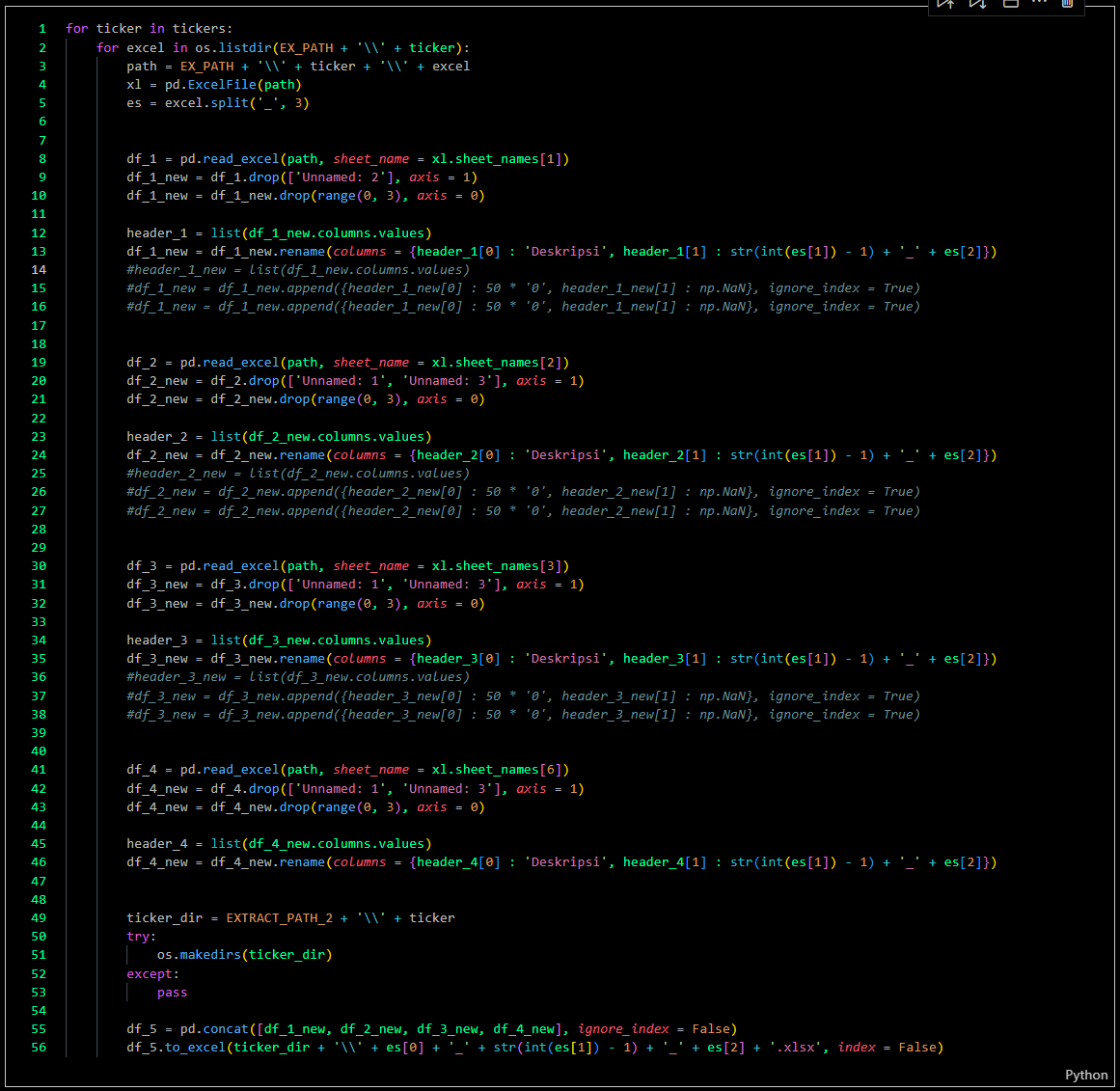This screenshot has width=1120, height=1091.
Task: Click 'xl.sheet_names[3]' on line 30
Action: tap(497, 566)
